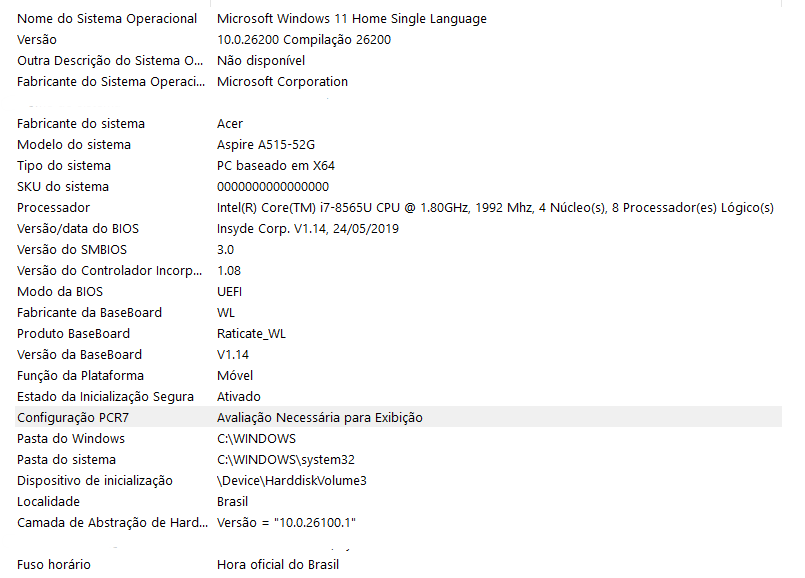The height and width of the screenshot is (578, 805).
Task: Click the 'Hora oficial do Brasil' value
Action: tap(278, 565)
